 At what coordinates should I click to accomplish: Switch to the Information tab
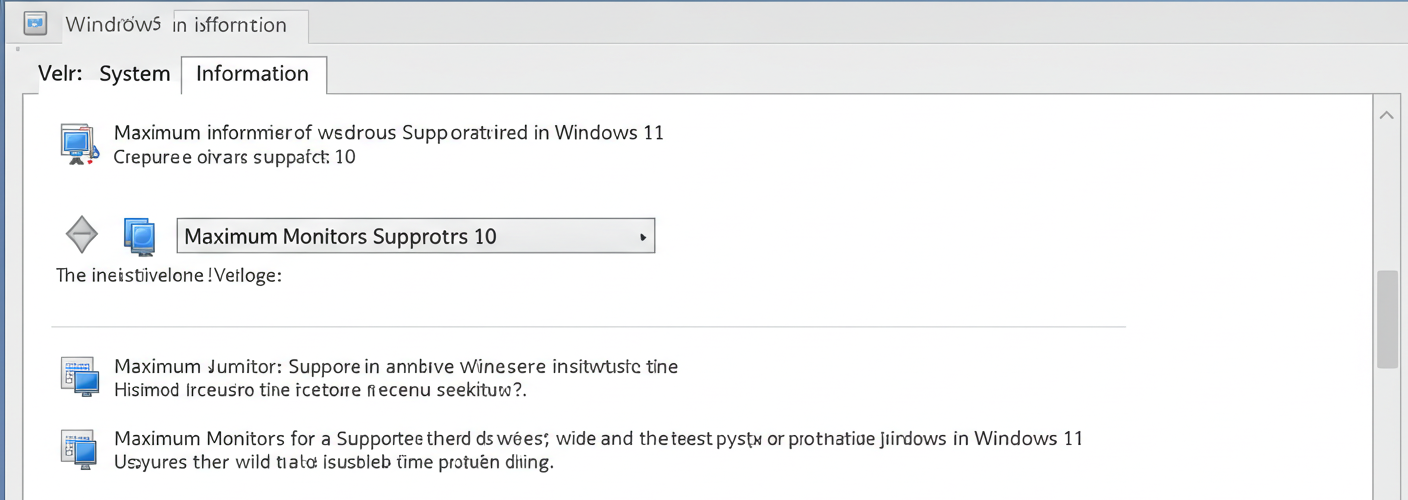click(x=253, y=74)
